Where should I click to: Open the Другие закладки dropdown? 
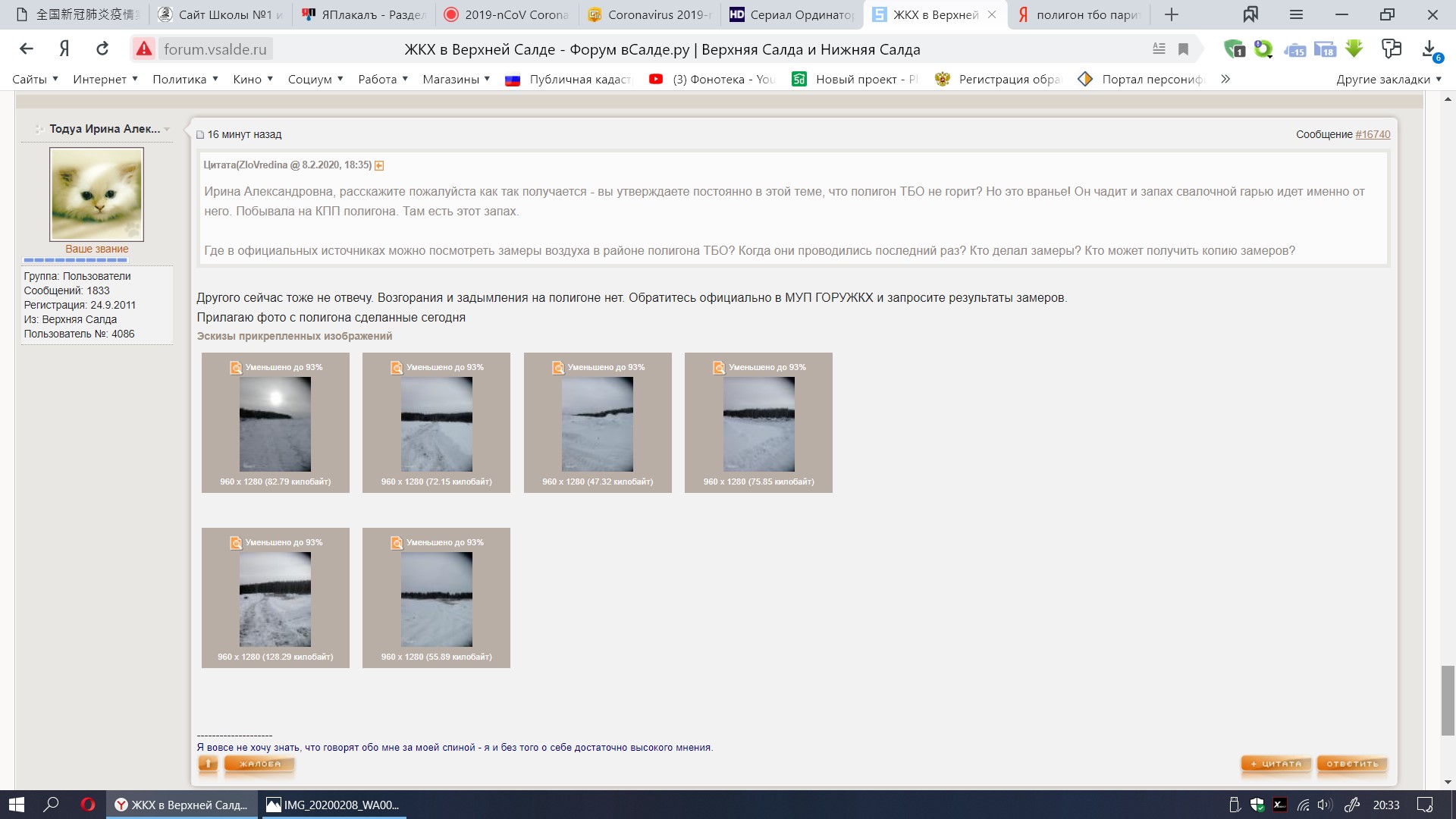[1389, 79]
